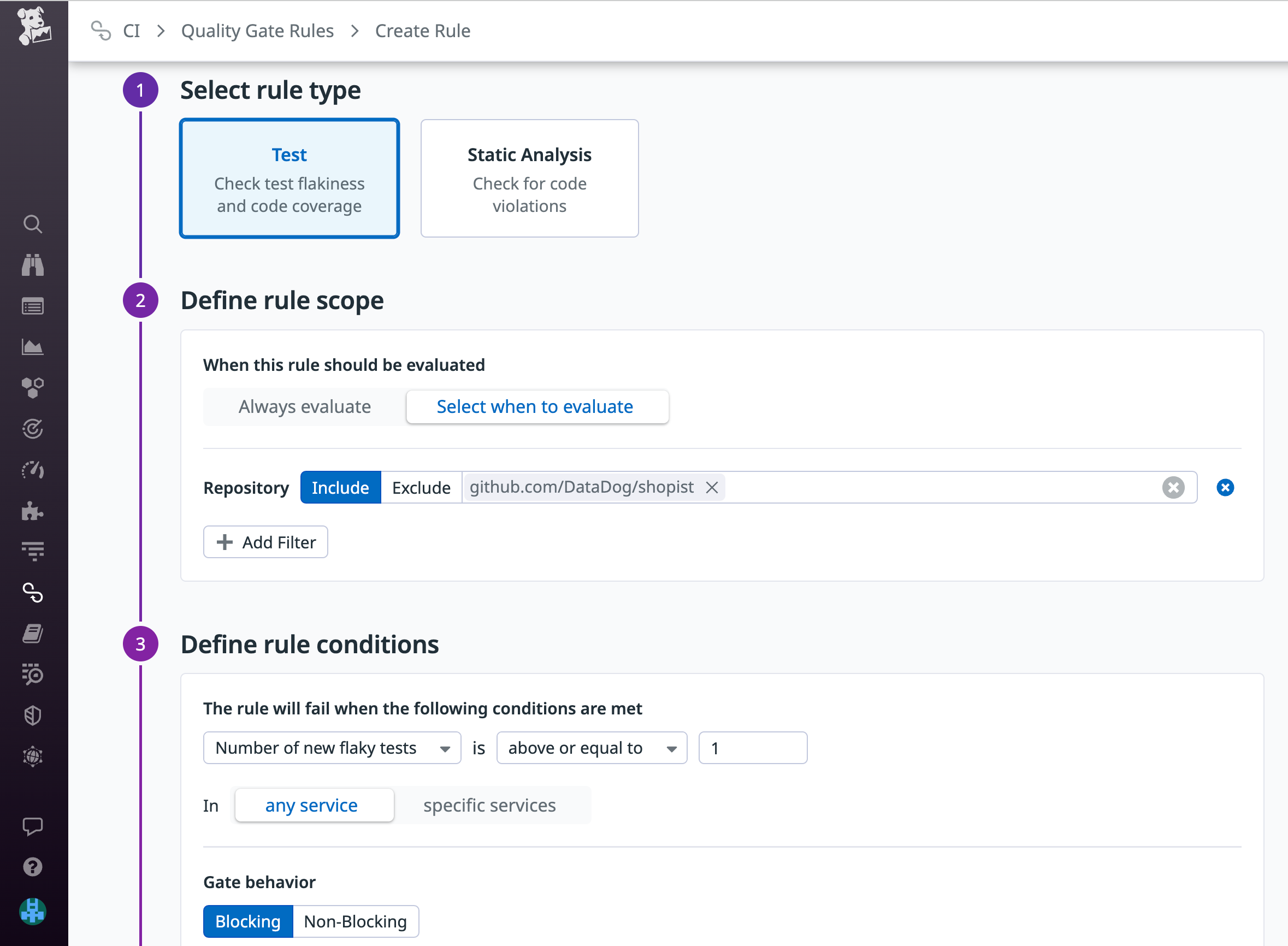
Task: Open the Search icon in the sidebar
Action: pos(33,224)
